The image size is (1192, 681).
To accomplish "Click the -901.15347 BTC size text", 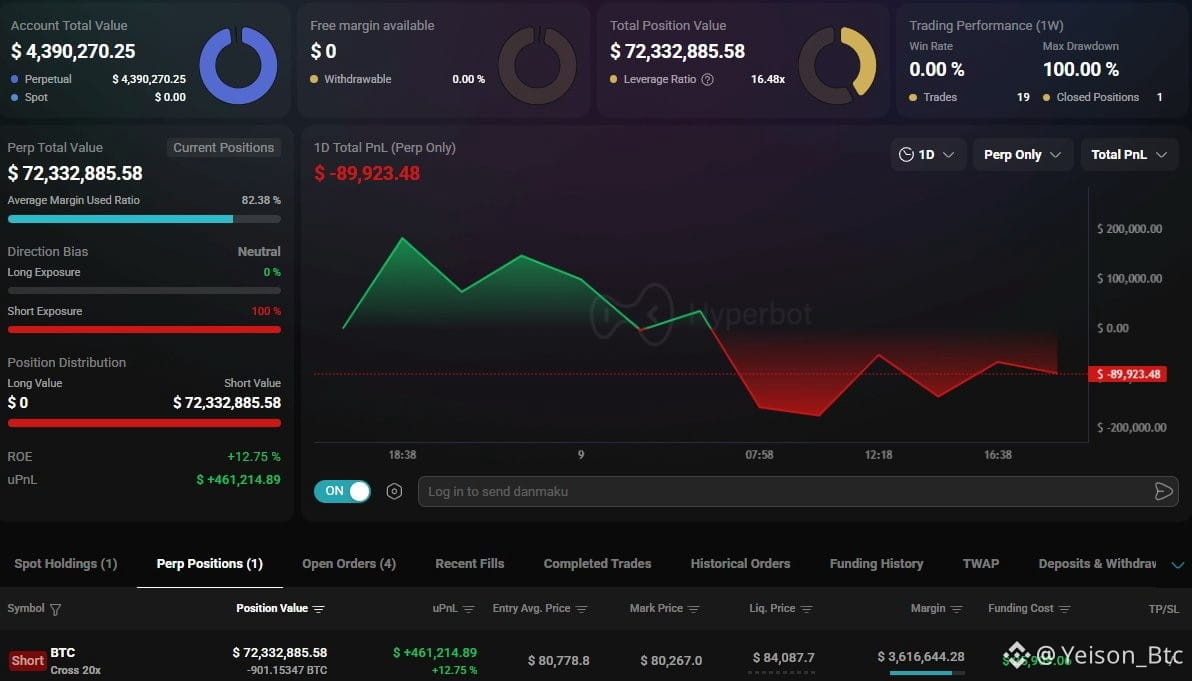I will 287,670.
